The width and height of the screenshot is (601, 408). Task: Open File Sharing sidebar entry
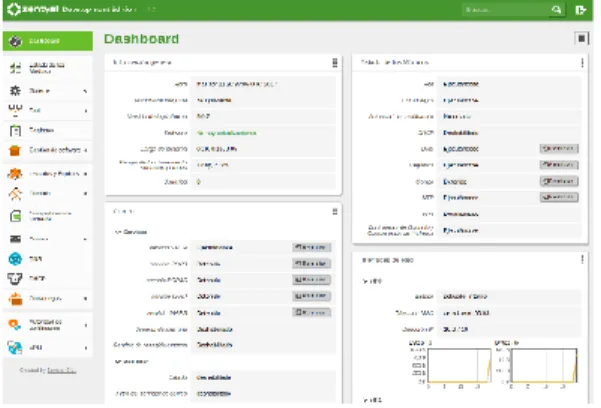50,216
